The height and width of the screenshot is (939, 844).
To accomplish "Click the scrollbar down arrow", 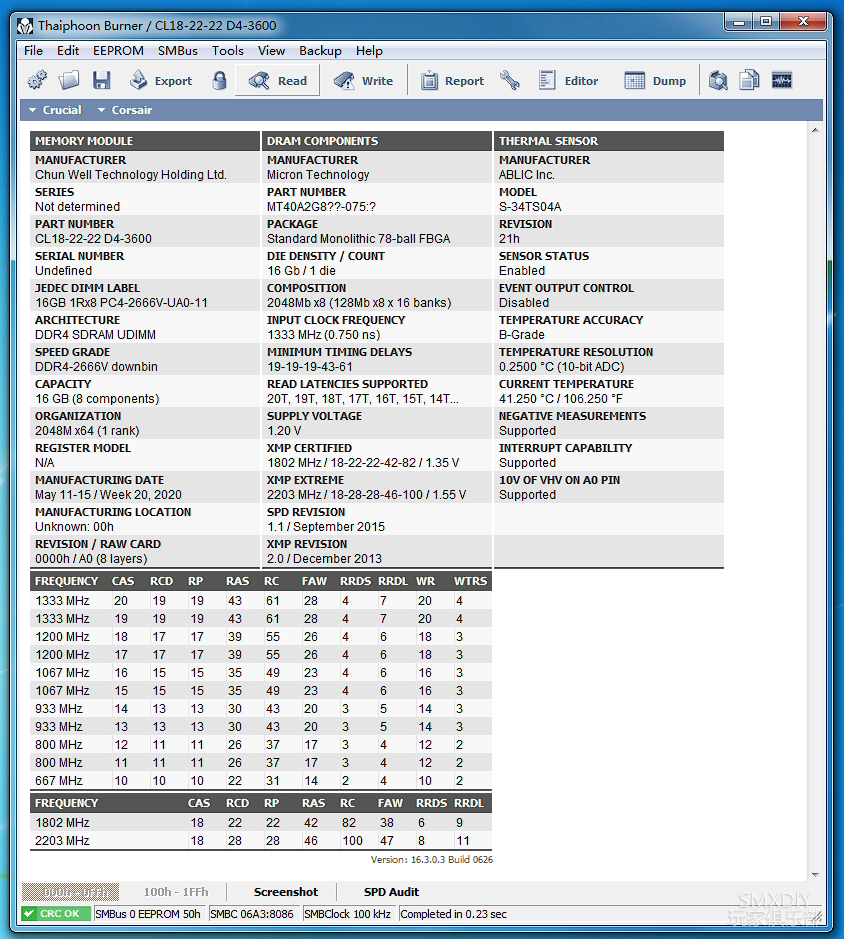I will [x=815, y=875].
